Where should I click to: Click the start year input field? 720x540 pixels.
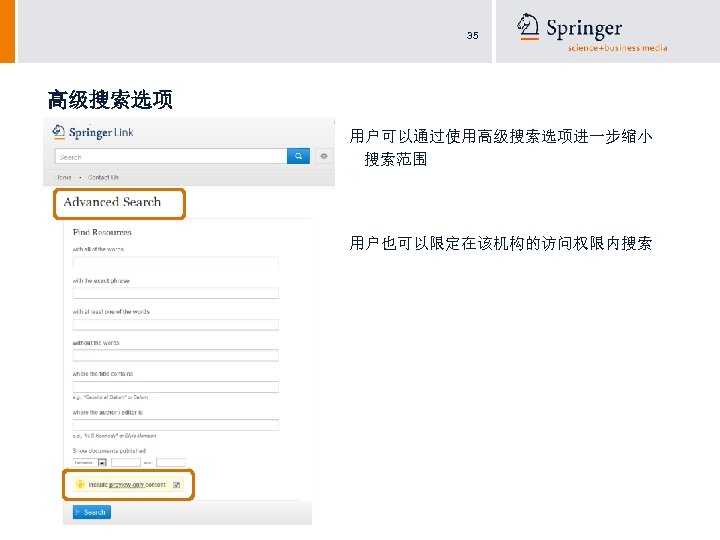click(x=126, y=462)
